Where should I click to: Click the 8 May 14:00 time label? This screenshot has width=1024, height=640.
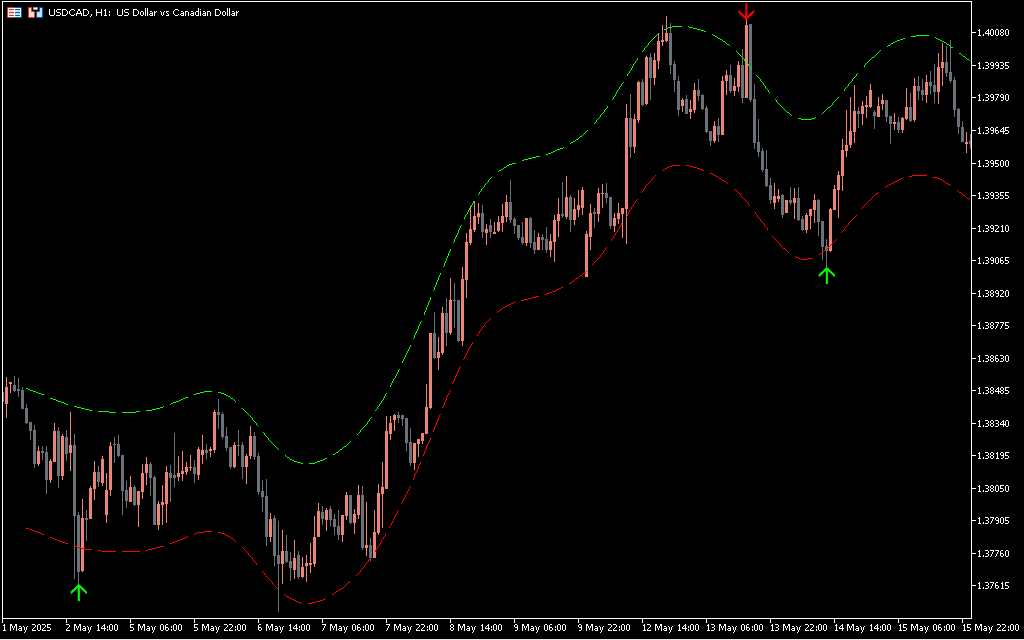coord(477,628)
